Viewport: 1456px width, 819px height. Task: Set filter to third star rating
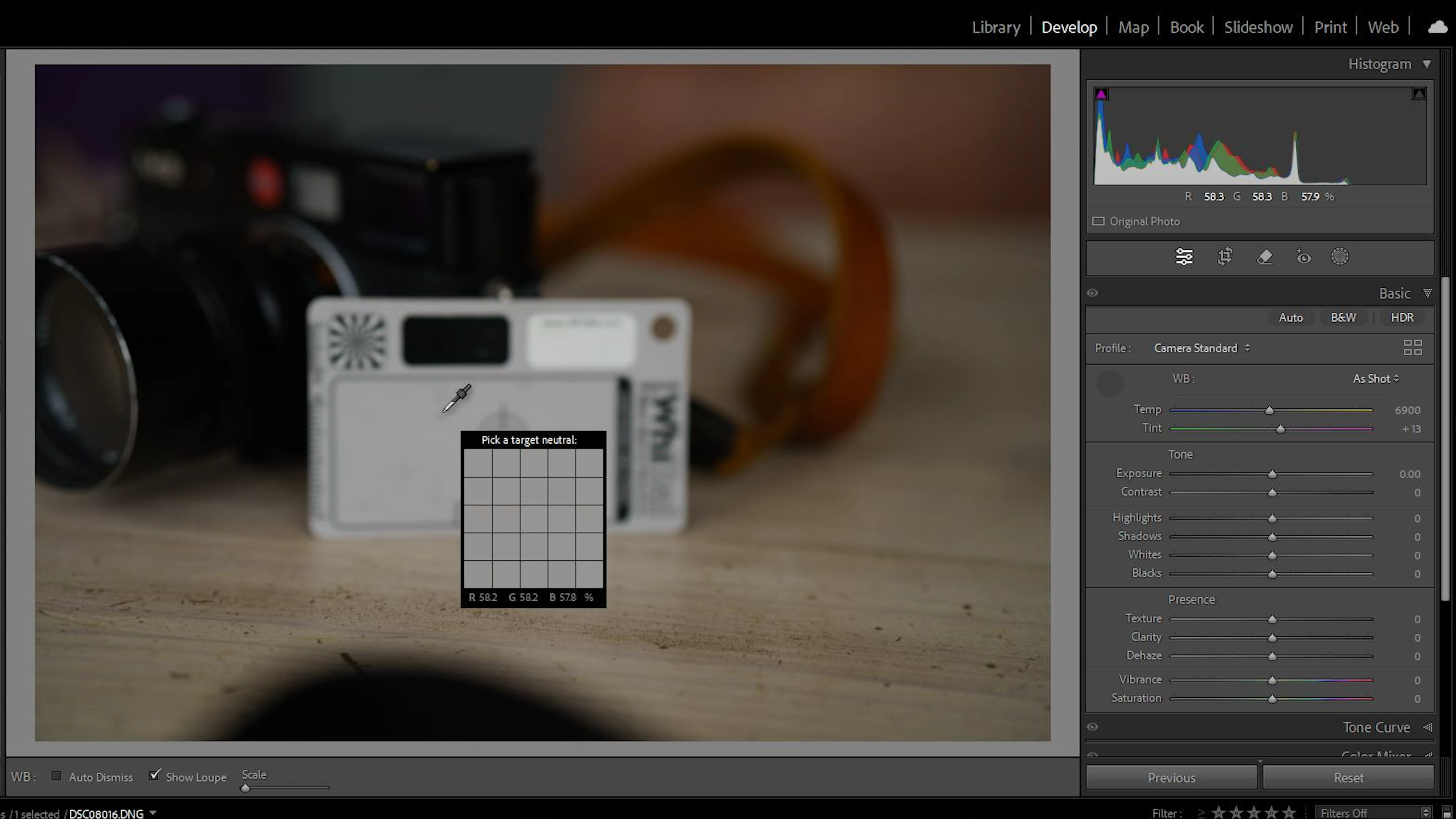(x=1254, y=813)
